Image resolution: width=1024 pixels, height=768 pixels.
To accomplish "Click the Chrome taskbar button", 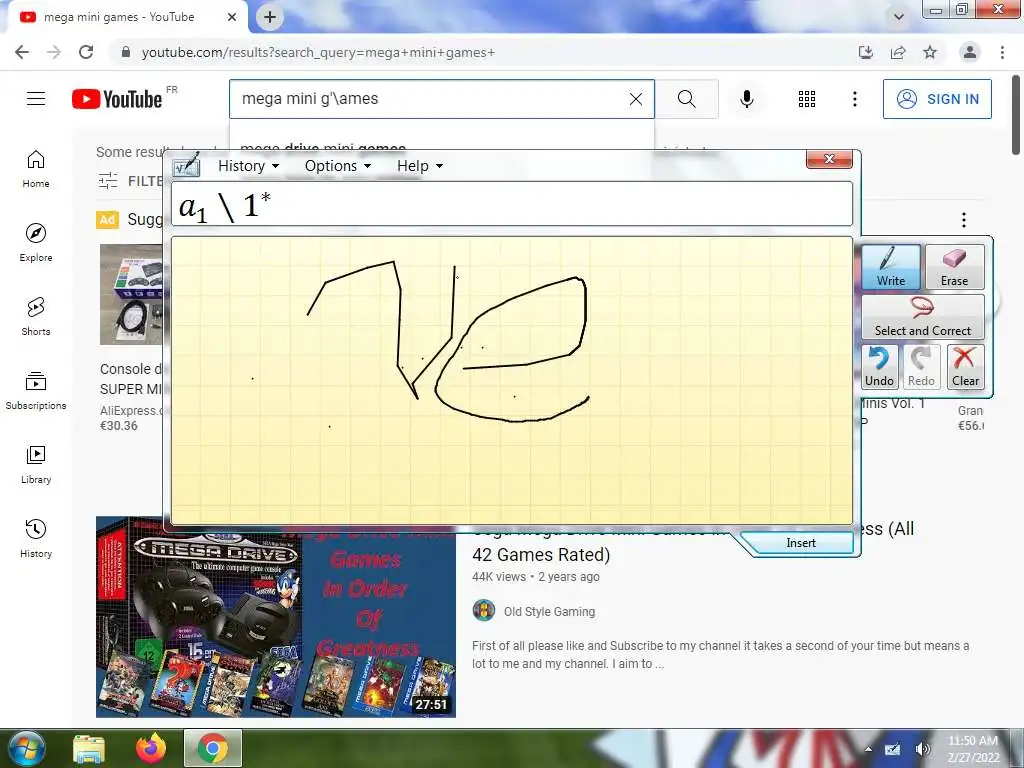I will pyautogui.click(x=212, y=748).
